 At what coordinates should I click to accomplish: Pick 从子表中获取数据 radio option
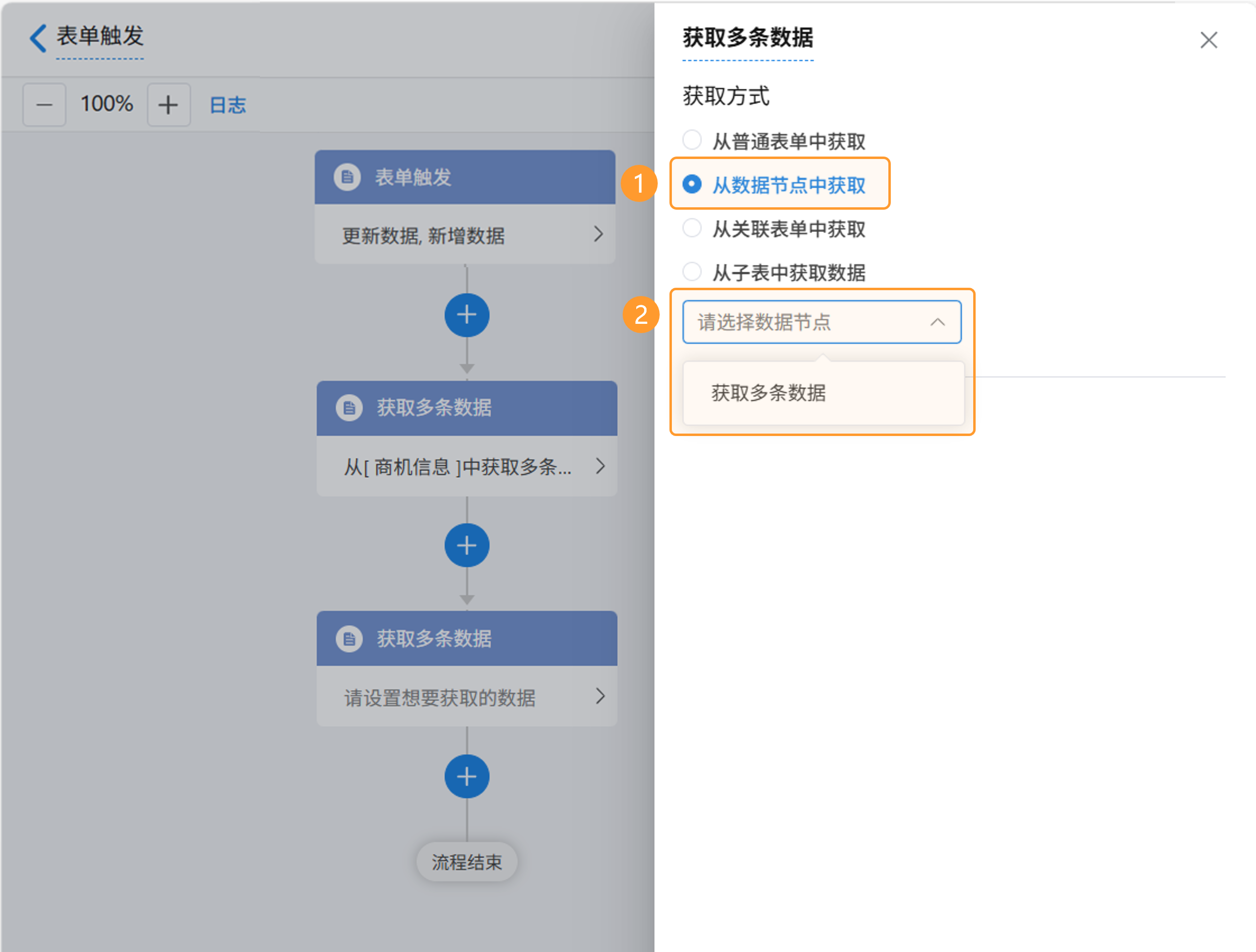point(691,272)
